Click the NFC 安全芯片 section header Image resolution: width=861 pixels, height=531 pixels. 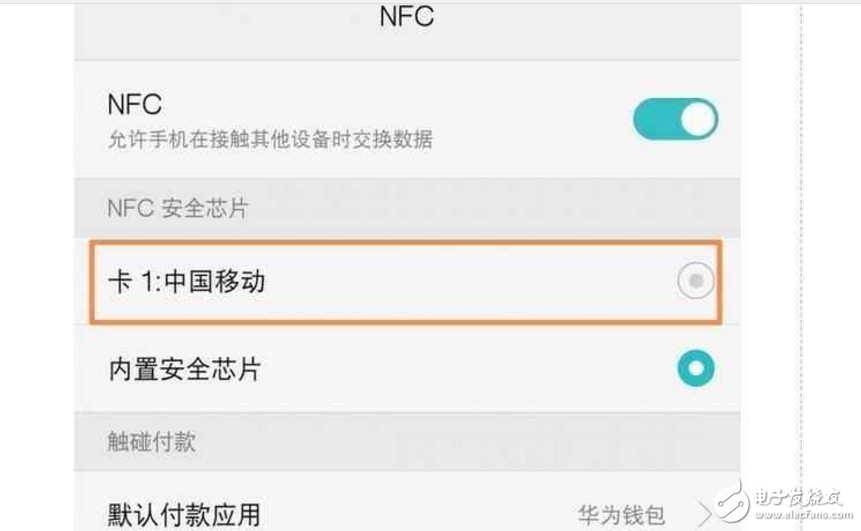tap(178, 209)
